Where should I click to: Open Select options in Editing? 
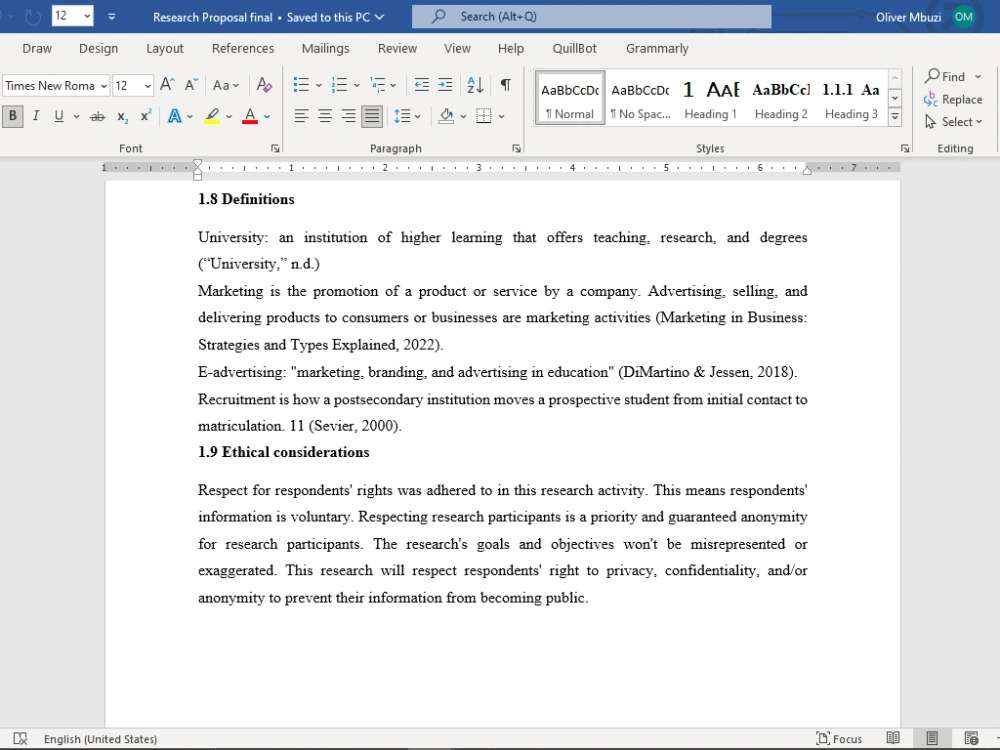(x=953, y=122)
